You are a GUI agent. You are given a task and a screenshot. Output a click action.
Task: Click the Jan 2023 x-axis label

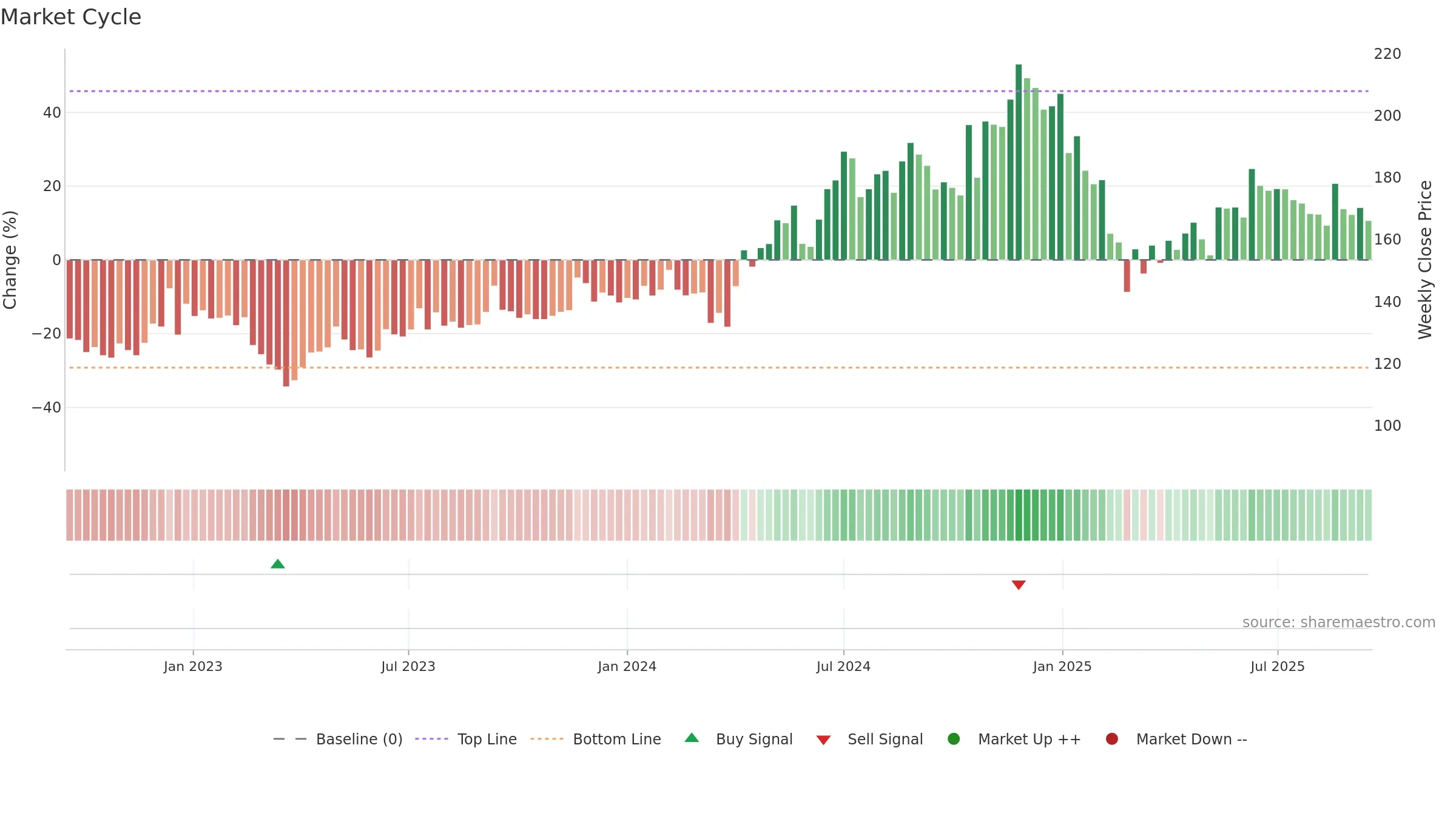click(x=193, y=666)
